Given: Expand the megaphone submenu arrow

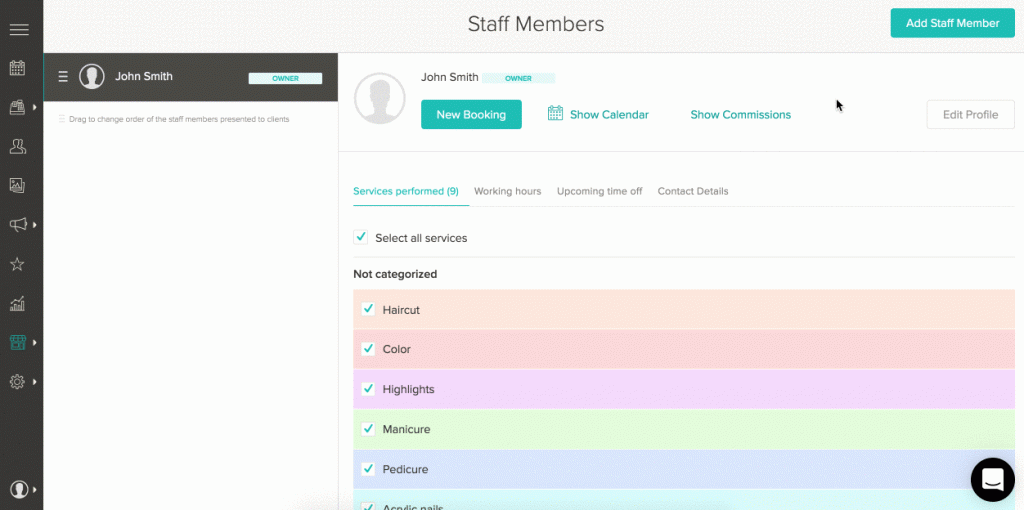Looking at the screenshot, I should (34, 225).
